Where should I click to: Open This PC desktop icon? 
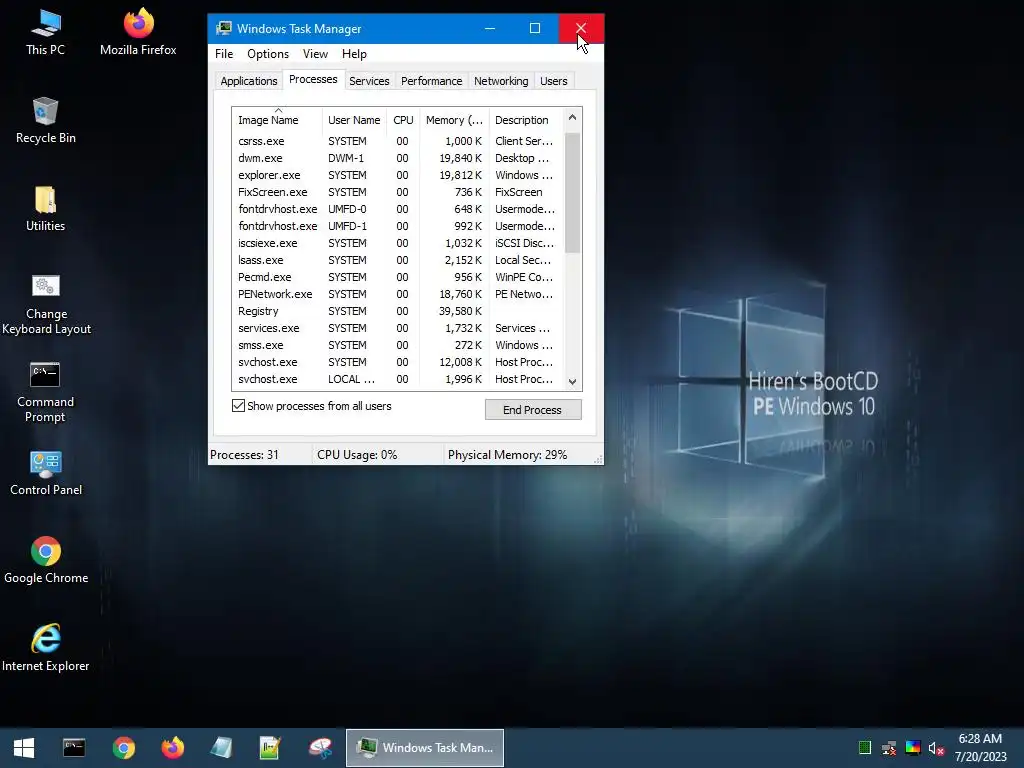point(45,33)
